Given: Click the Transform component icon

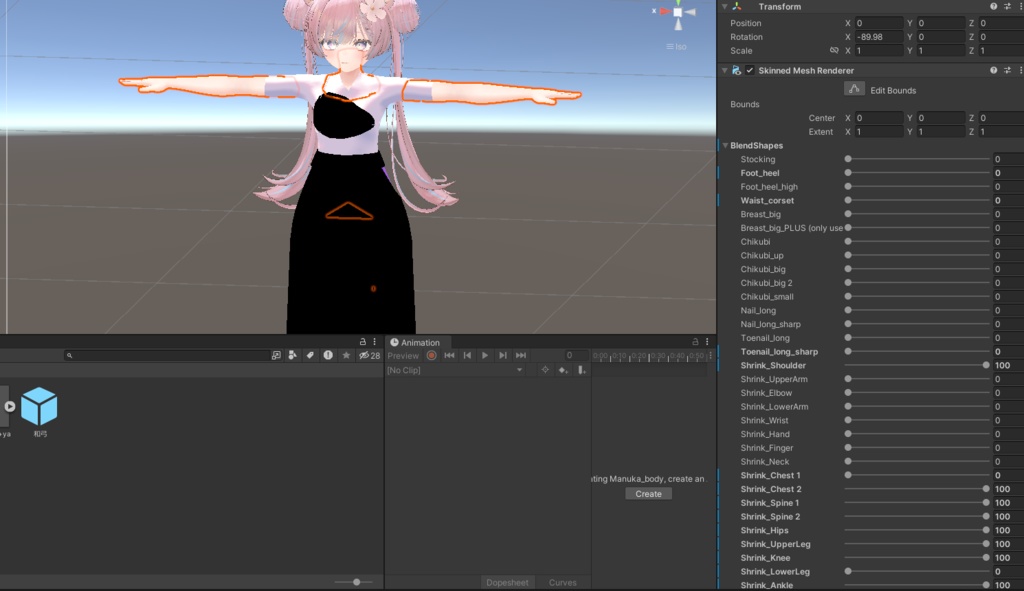Looking at the screenshot, I should pos(737,7).
